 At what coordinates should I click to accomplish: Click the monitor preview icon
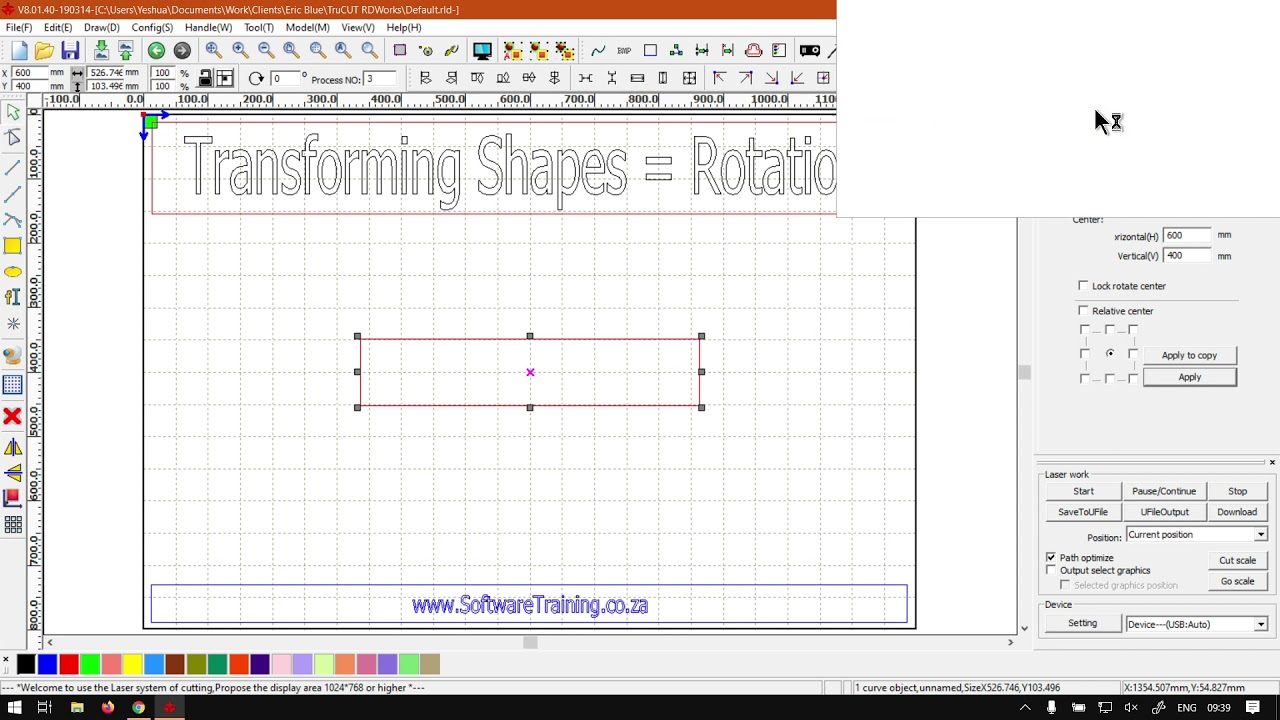(482, 51)
